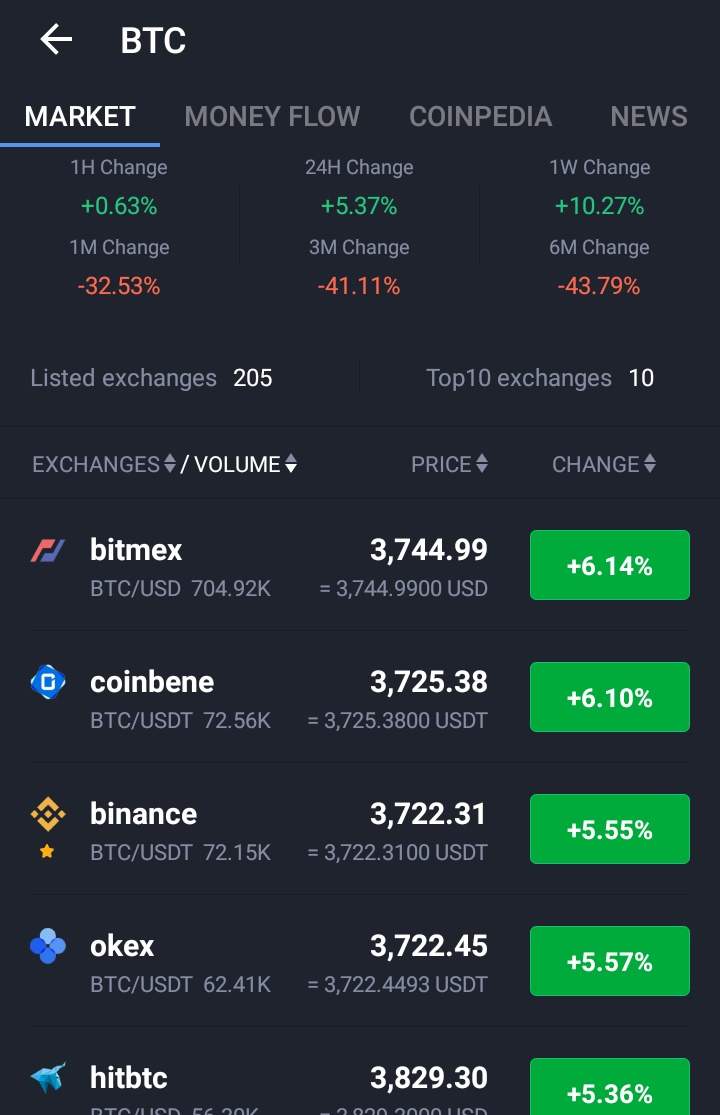This screenshot has height=1115, width=720.
Task: Tap the okex exchange logo
Action: [x=48, y=946]
